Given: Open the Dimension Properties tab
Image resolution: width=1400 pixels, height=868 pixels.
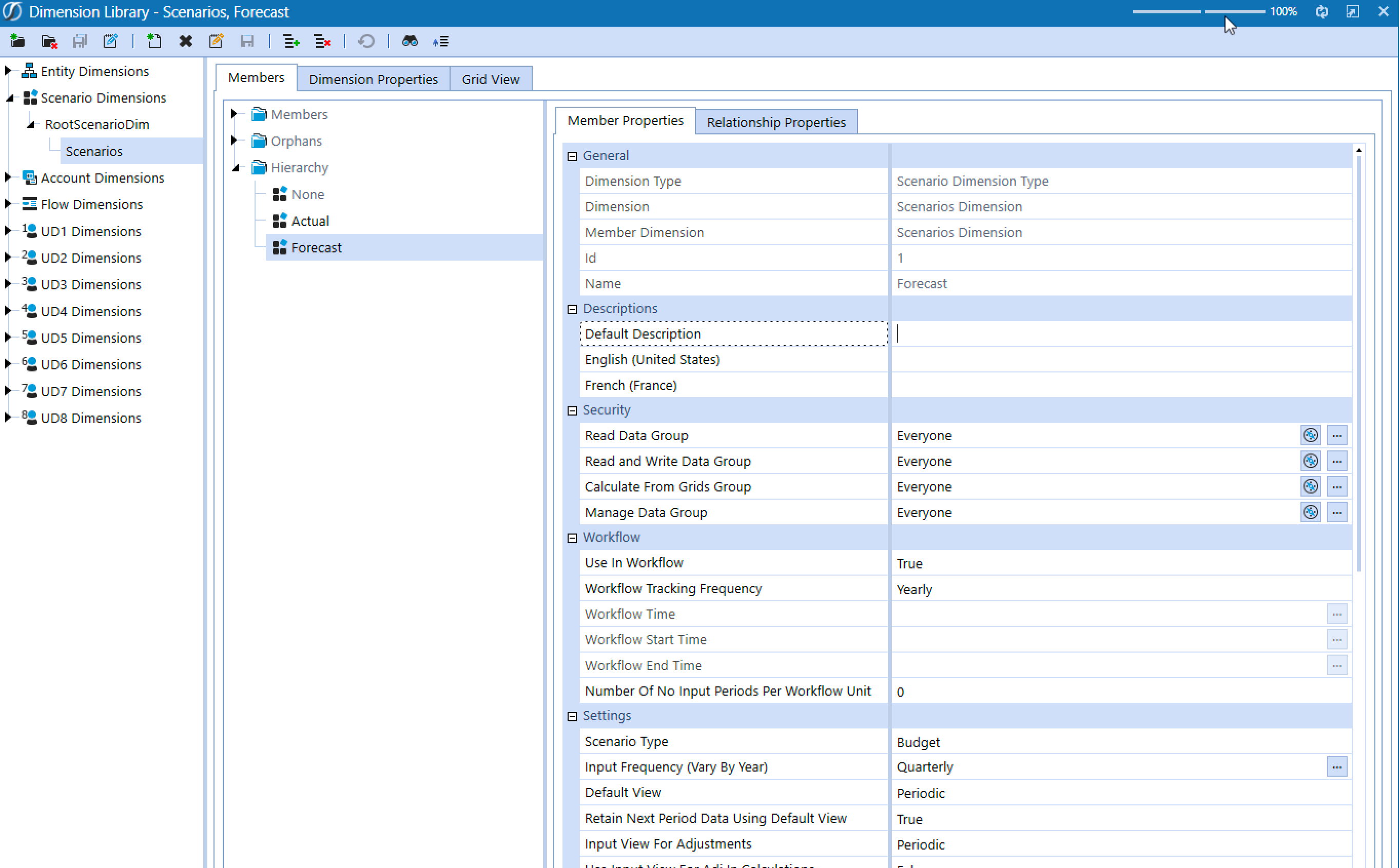Looking at the screenshot, I should [x=373, y=78].
